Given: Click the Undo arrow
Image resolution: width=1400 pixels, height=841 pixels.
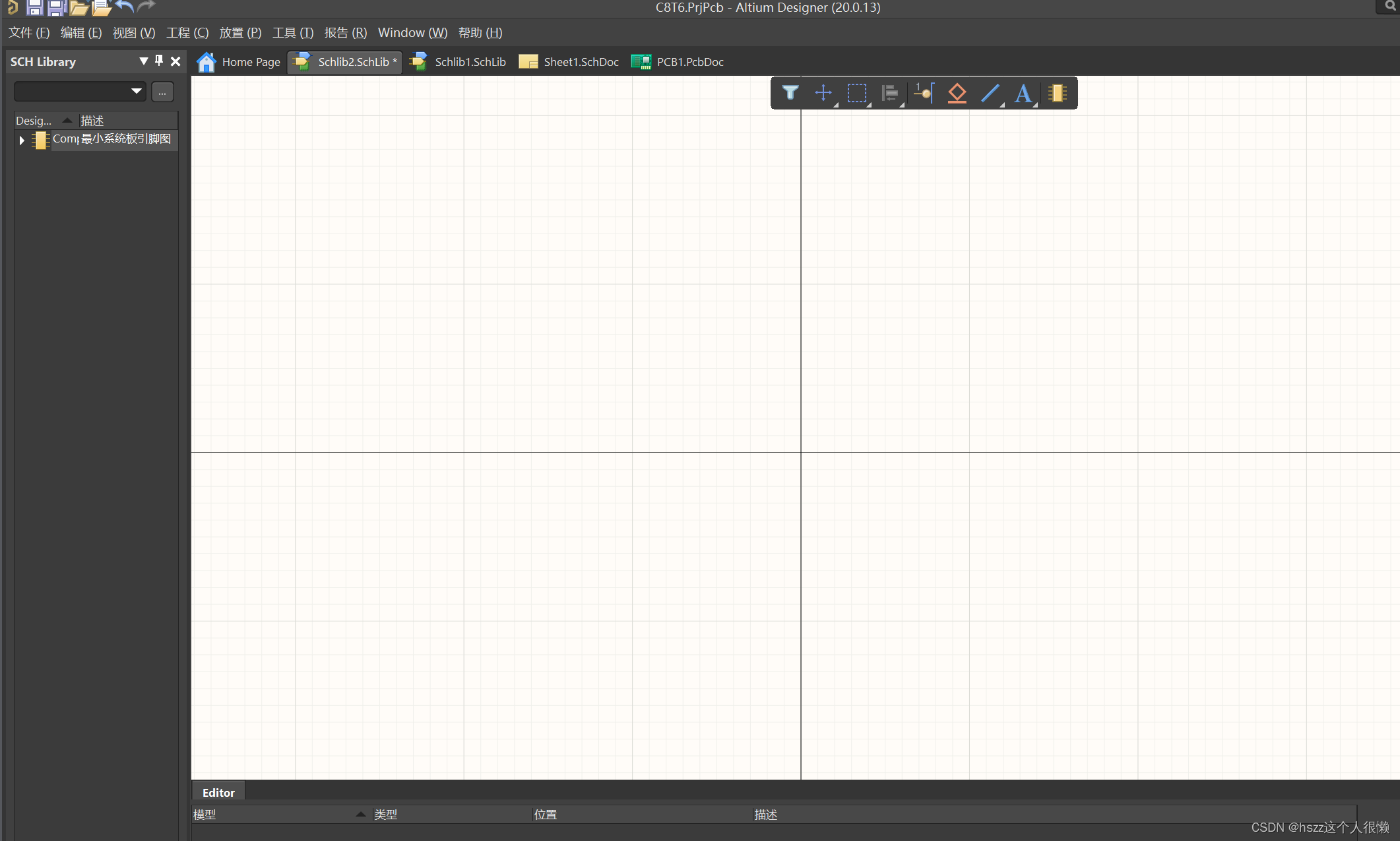Looking at the screenshot, I should 124,7.
